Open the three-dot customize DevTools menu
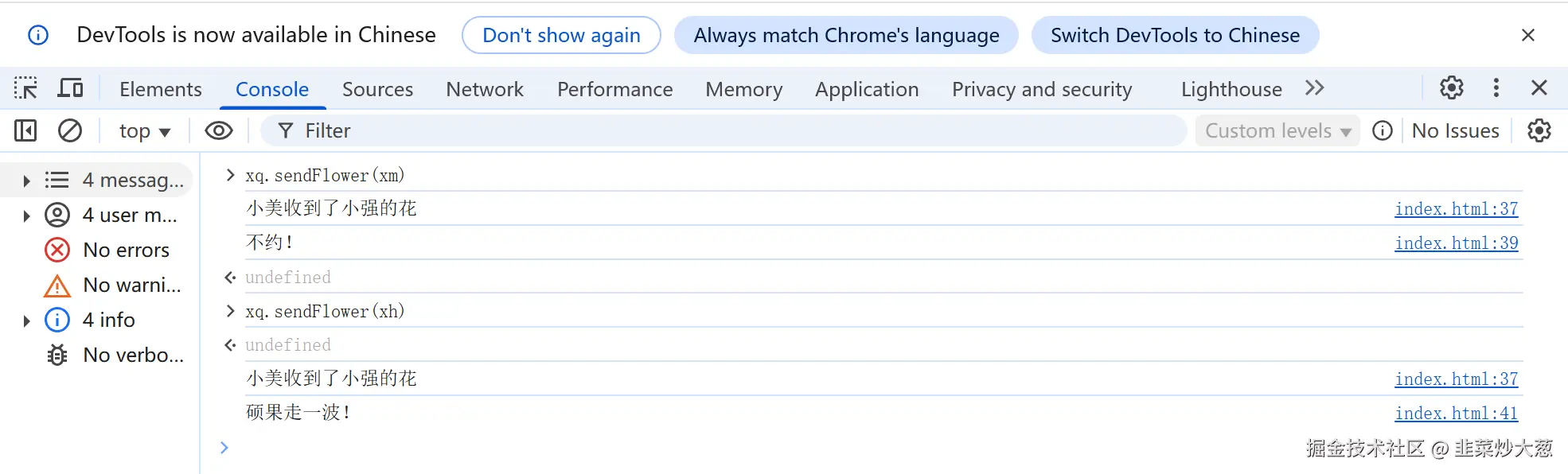1568x474 pixels. (1496, 88)
